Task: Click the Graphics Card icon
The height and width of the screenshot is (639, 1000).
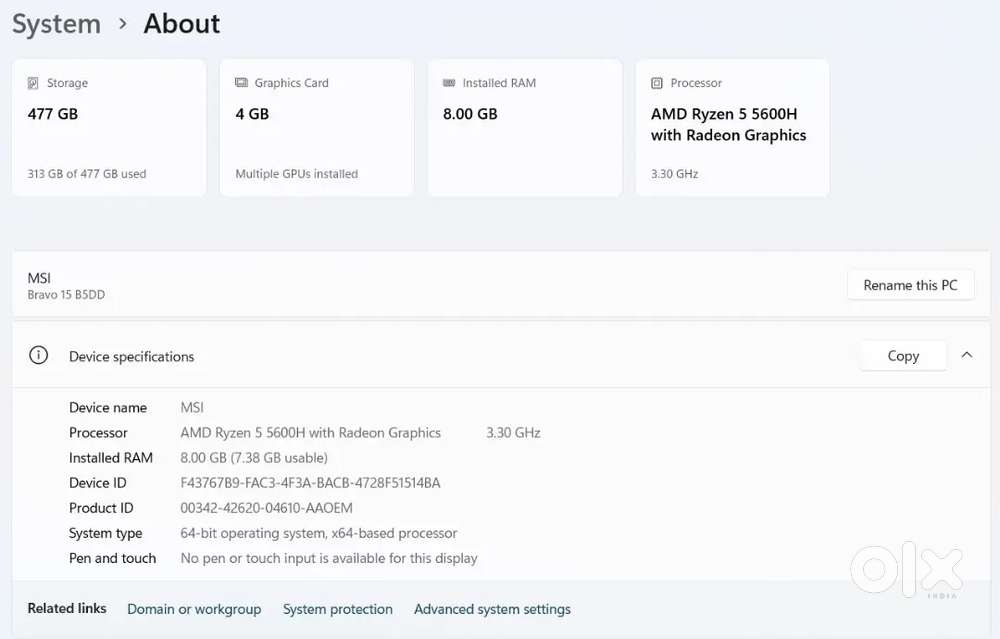Action: coord(241,83)
